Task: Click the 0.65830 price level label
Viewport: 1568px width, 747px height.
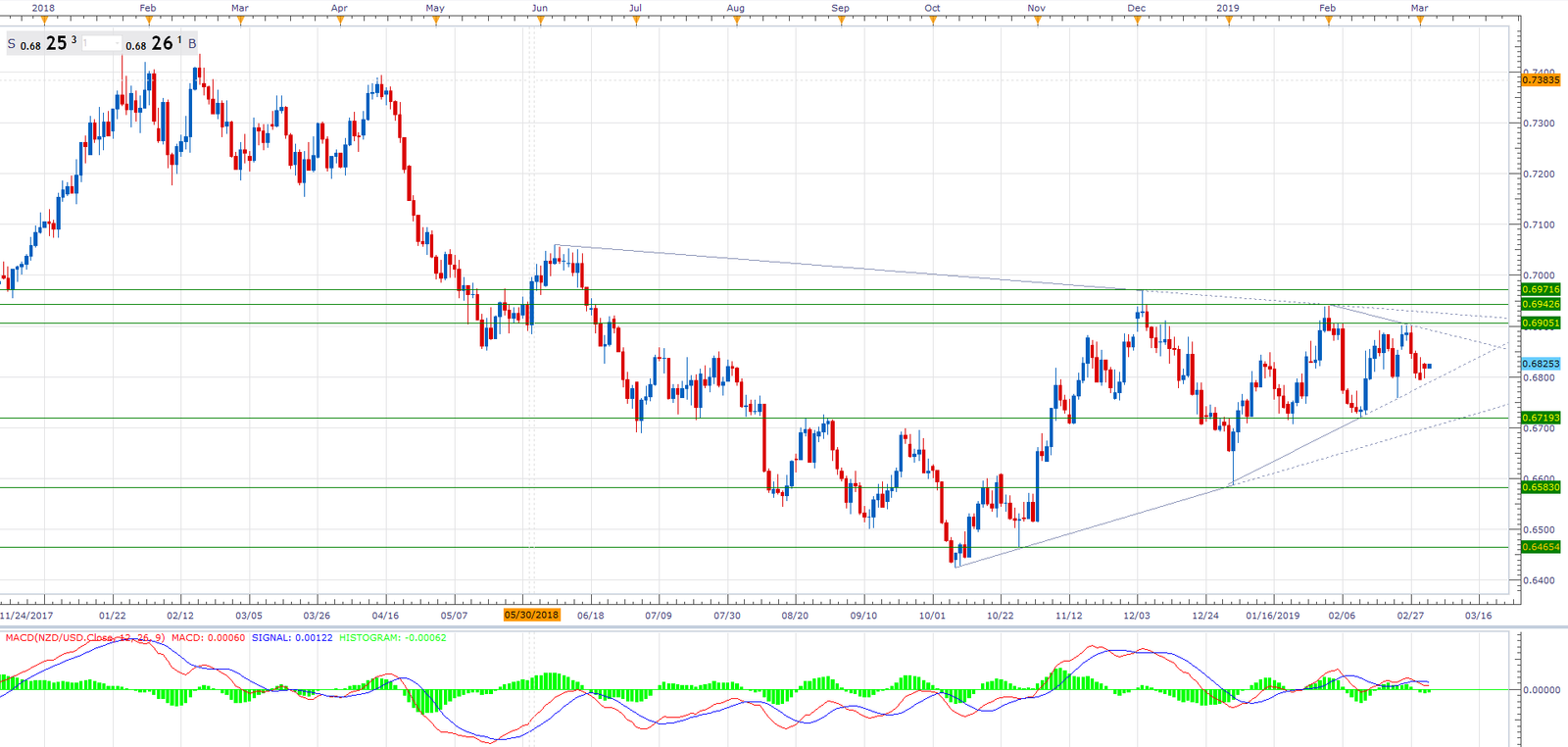Action: coord(1540,487)
